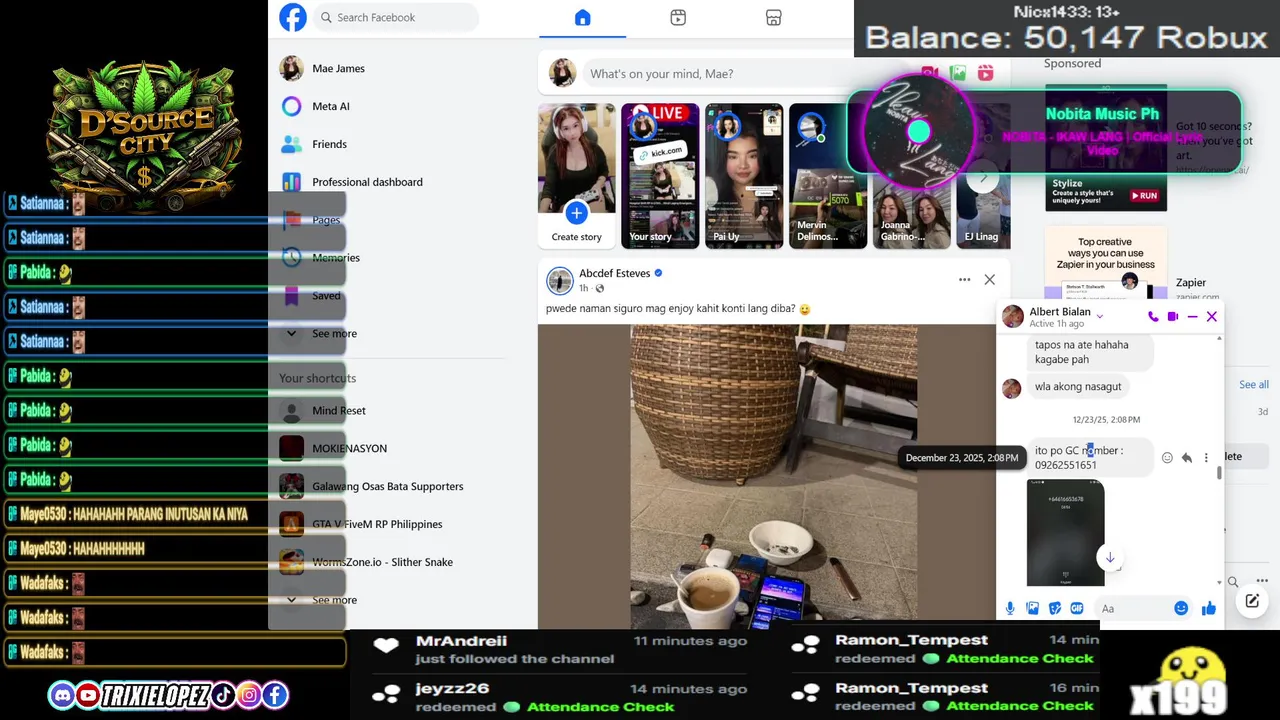Start audio call with Albert Bialan
The image size is (1280, 720).
[1153, 316]
